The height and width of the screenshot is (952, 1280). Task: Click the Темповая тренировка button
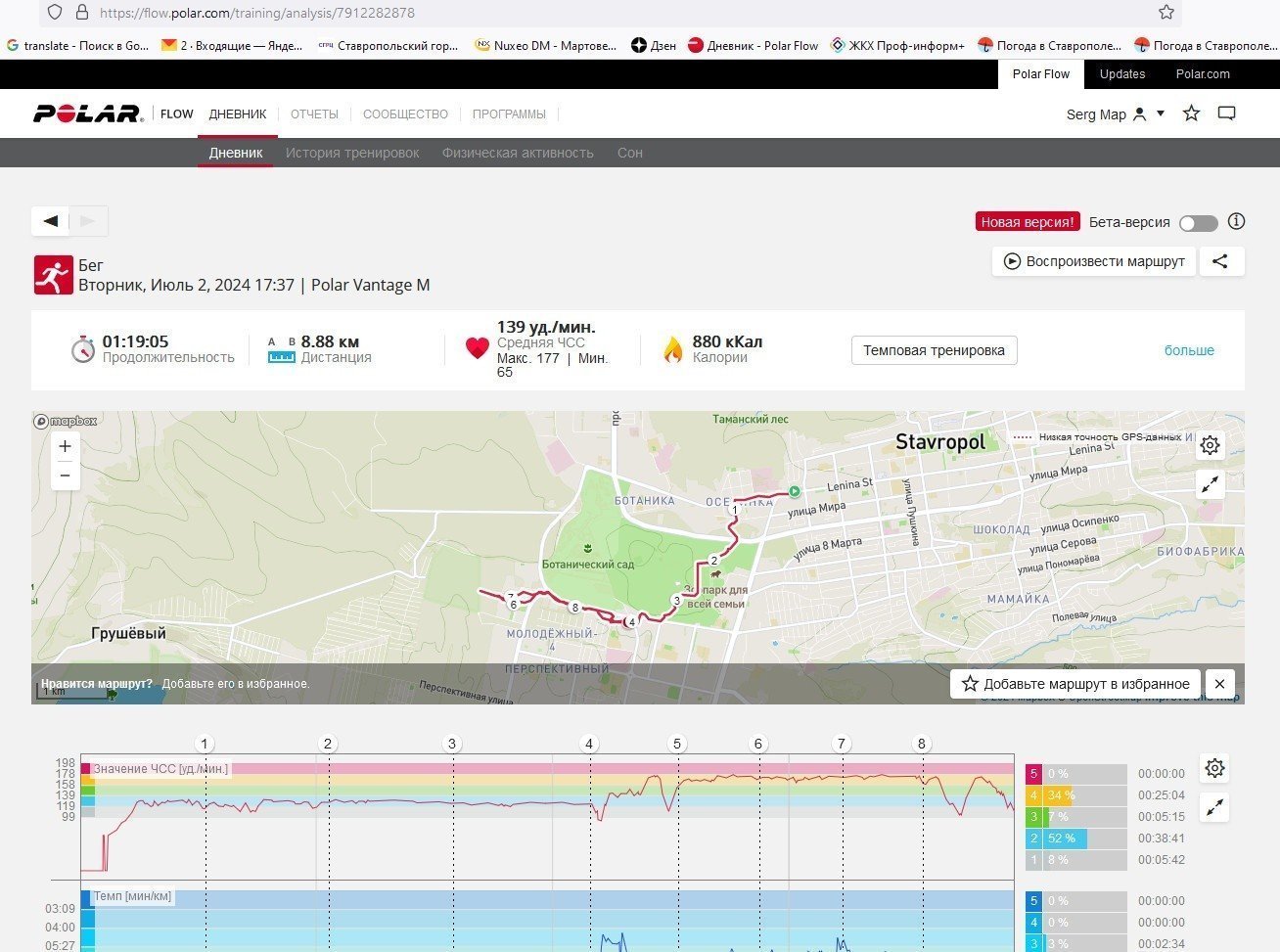coord(934,350)
